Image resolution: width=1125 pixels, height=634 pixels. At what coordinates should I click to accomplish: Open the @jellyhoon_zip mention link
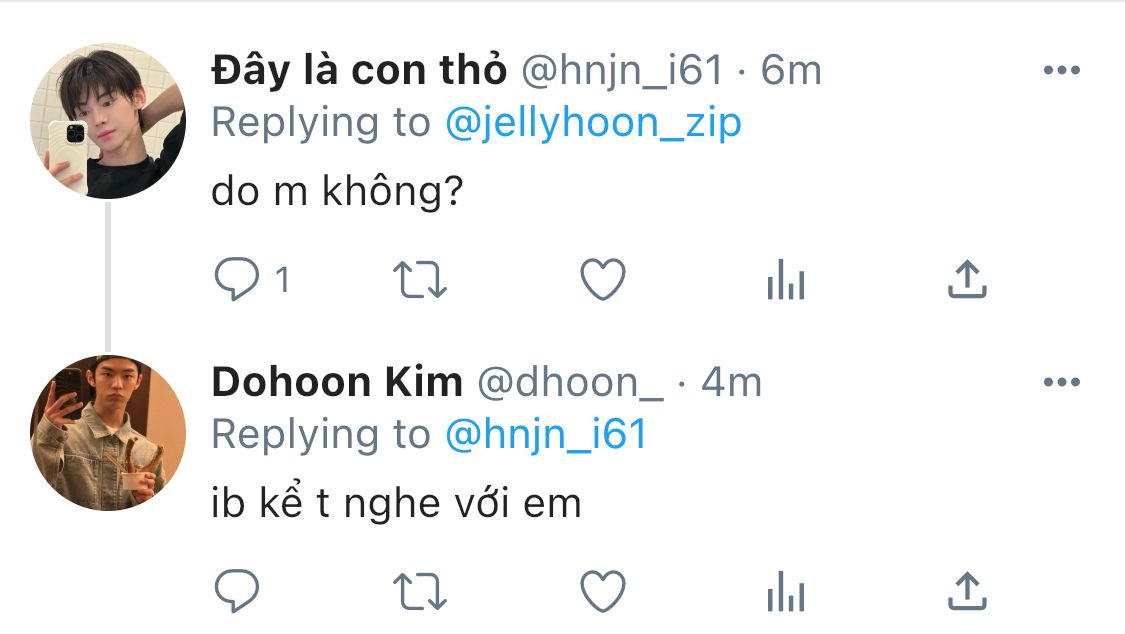[593, 123]
